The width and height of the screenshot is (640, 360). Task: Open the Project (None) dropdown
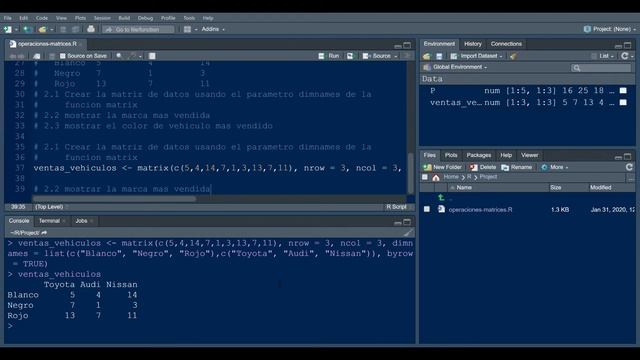[609, 29]
